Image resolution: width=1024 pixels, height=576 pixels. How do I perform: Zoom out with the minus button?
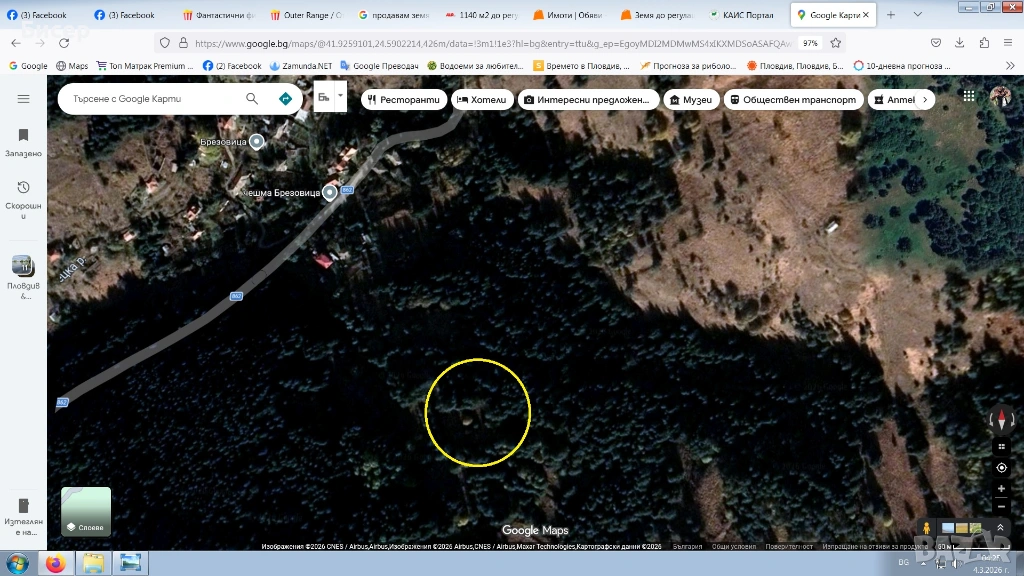1001,507
